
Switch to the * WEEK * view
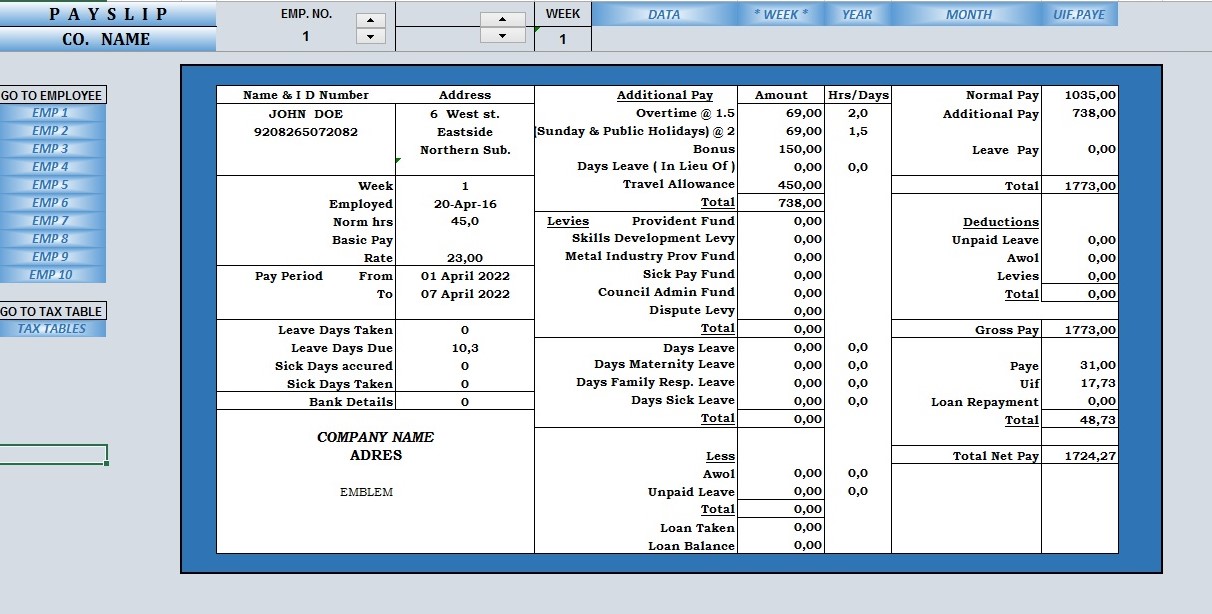[780, 14]
